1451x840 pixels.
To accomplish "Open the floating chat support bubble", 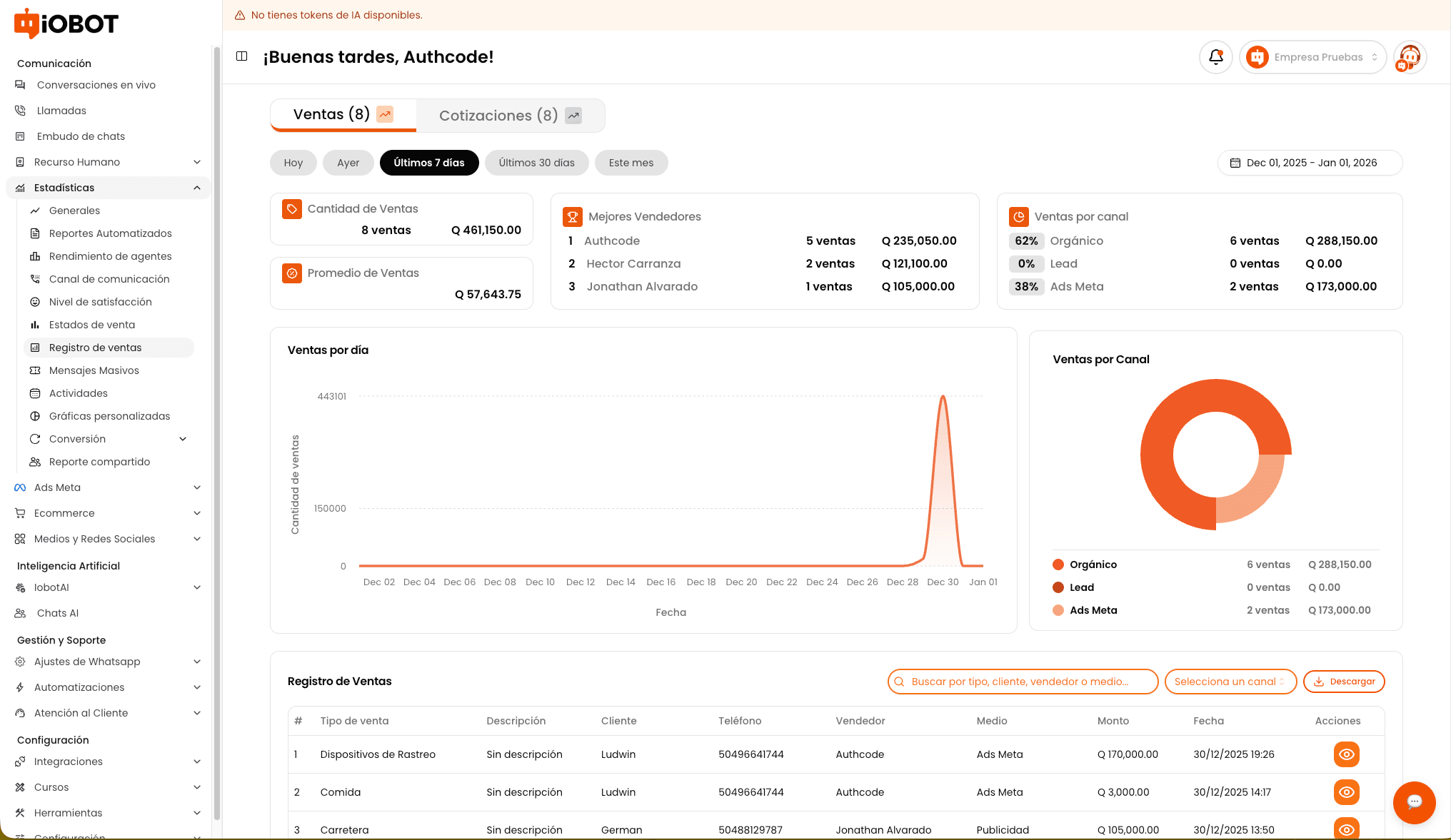I will [1414, 802].
